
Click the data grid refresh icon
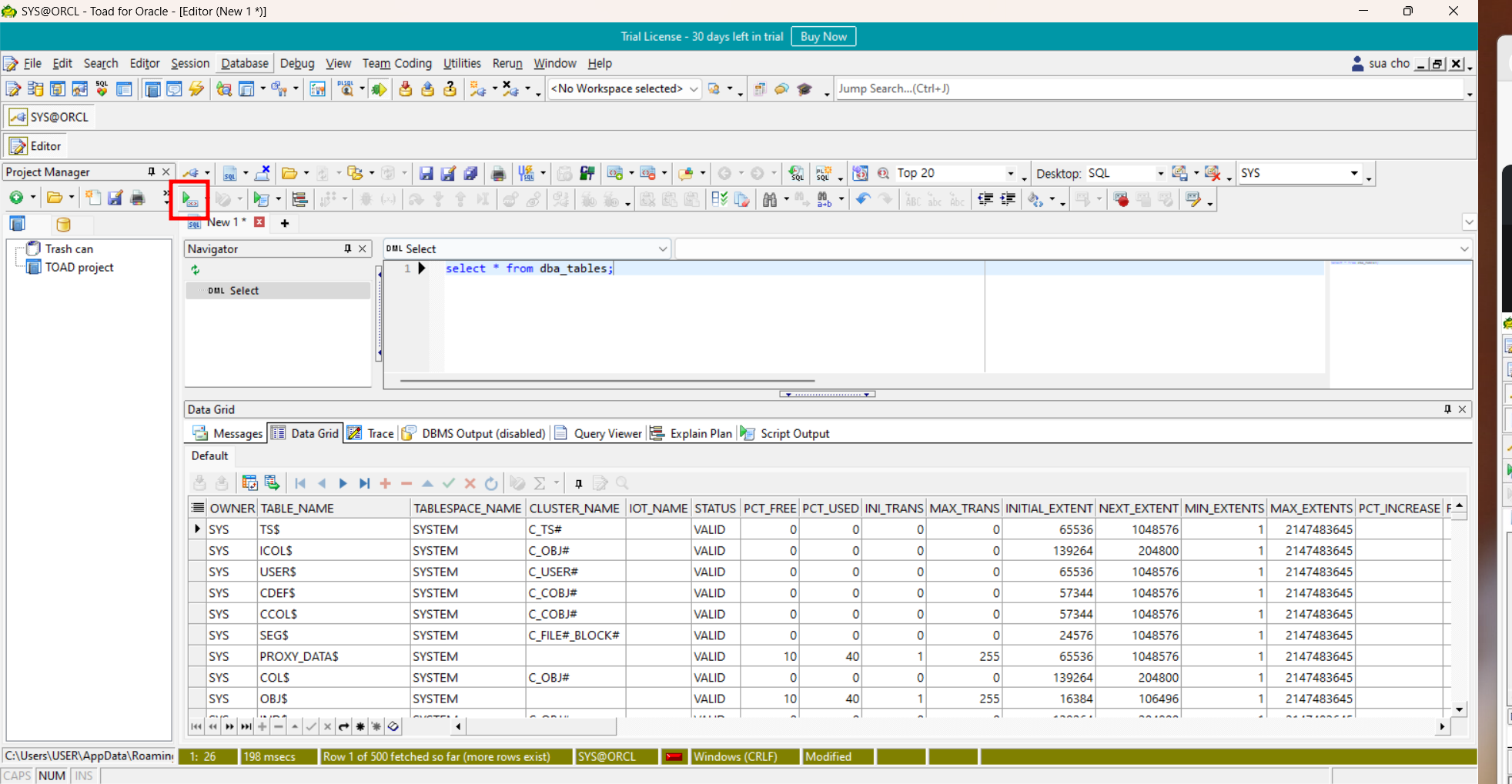(491, 483)
